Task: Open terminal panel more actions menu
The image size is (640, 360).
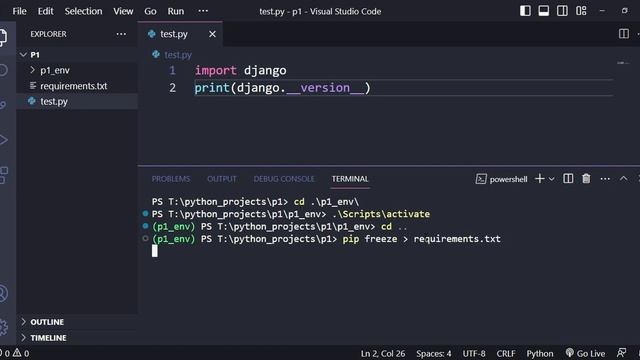Action: [605, 179]
